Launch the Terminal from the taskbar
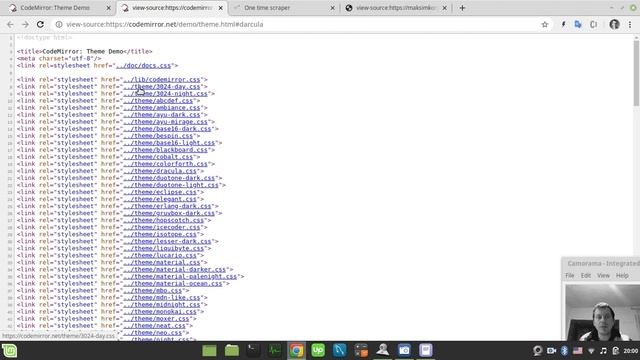The image size is (640, 360). click(253, 351)
